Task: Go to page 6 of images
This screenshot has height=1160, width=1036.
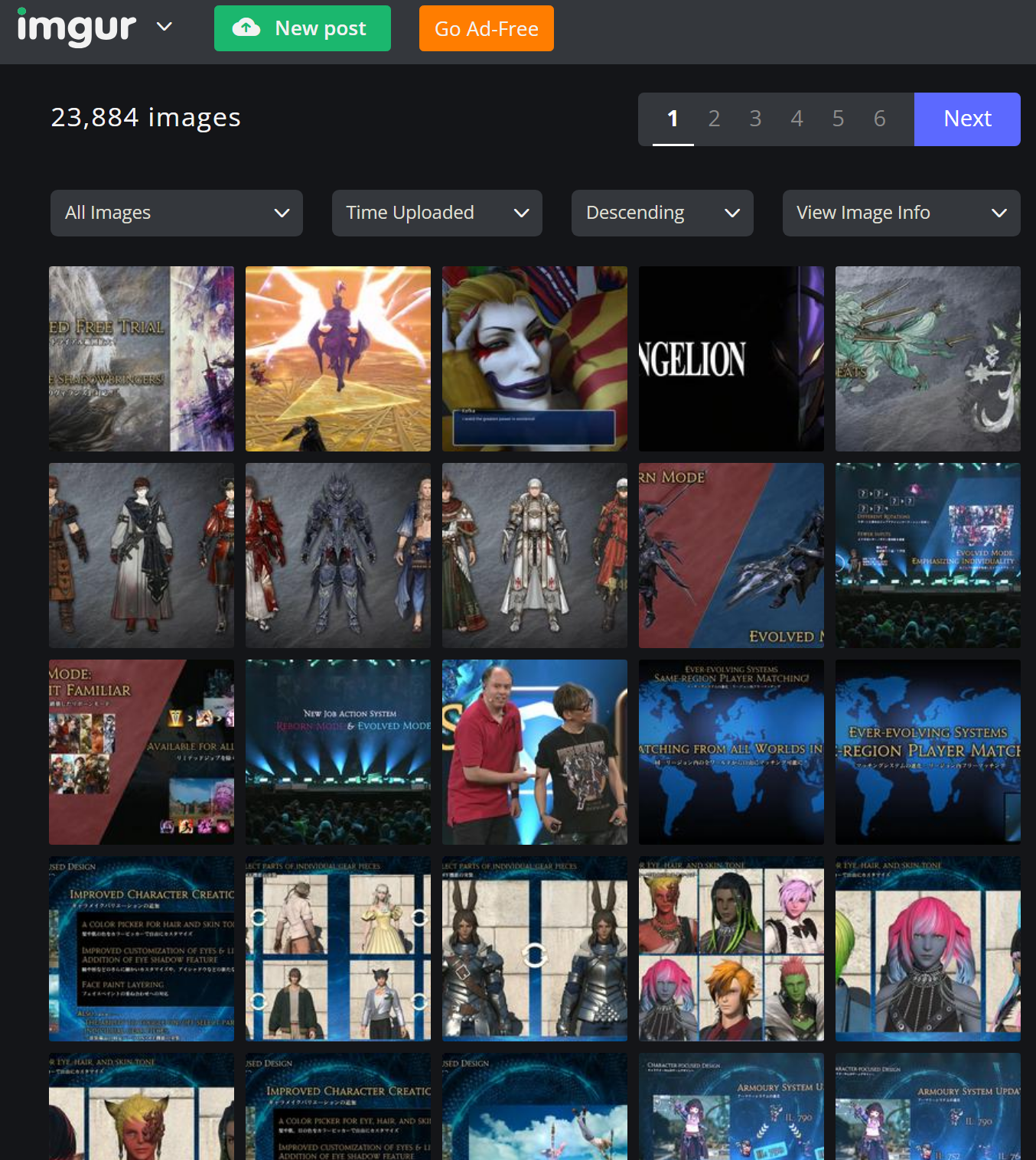Action: pos(879,119)
